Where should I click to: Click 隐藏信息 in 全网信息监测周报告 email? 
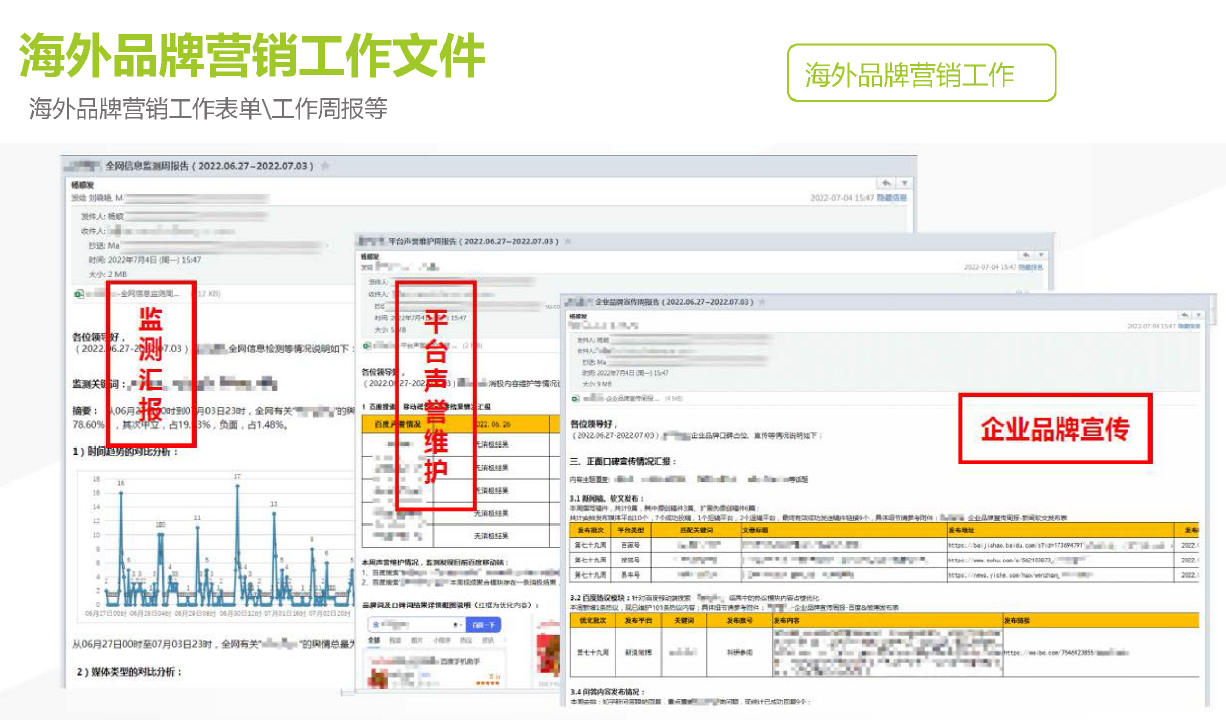893,198
